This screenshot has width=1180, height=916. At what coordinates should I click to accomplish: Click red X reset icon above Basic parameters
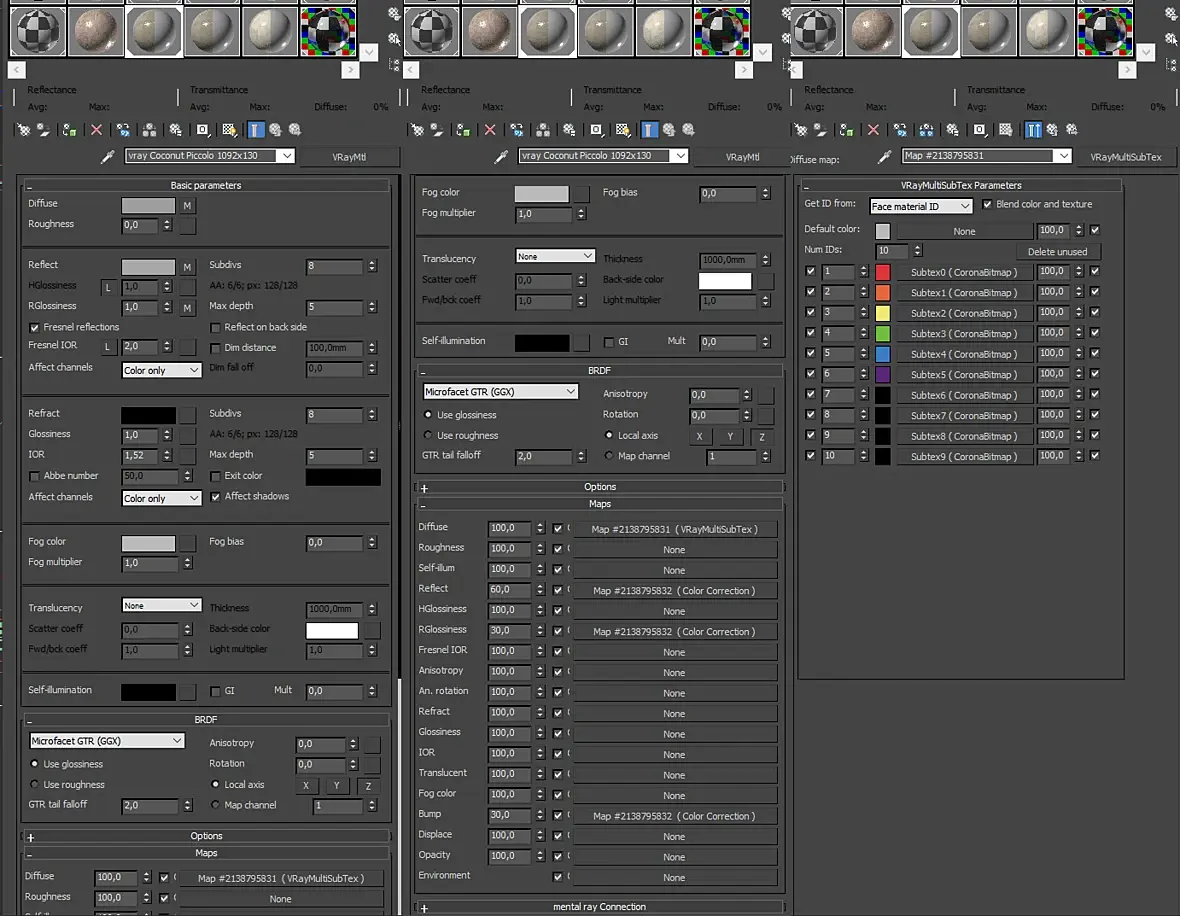point(96,129)
